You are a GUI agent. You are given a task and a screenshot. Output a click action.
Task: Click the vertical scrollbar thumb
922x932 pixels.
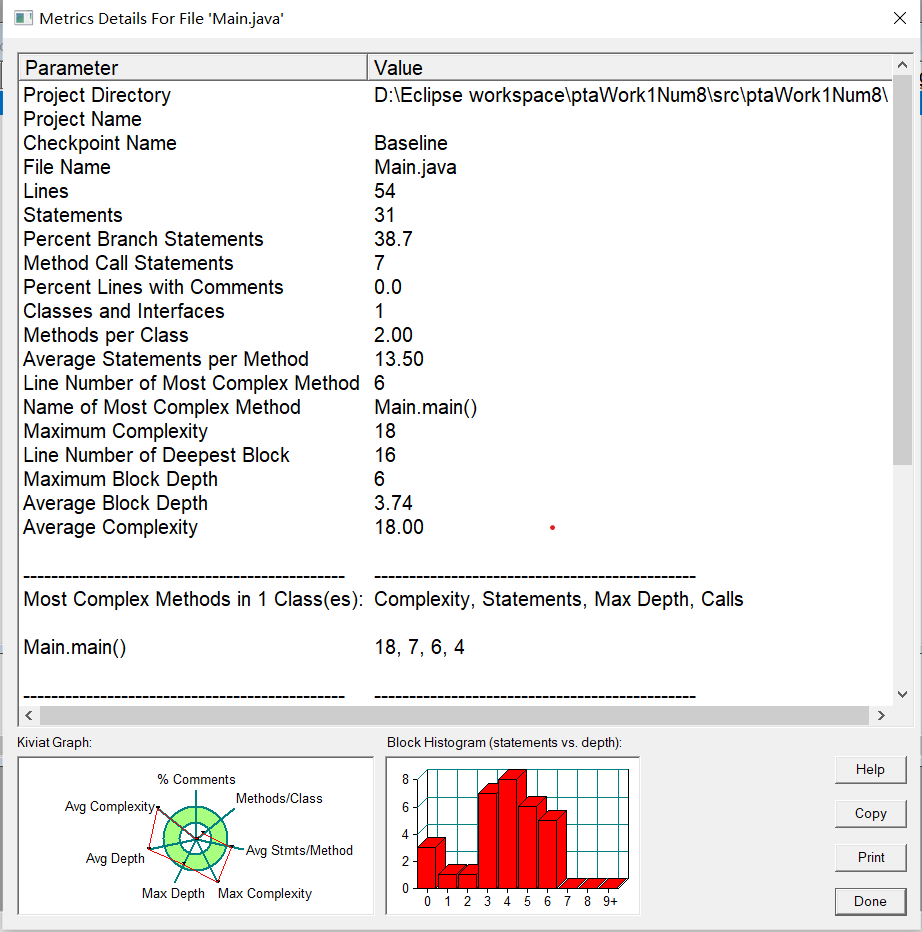[x=902, y=270]
